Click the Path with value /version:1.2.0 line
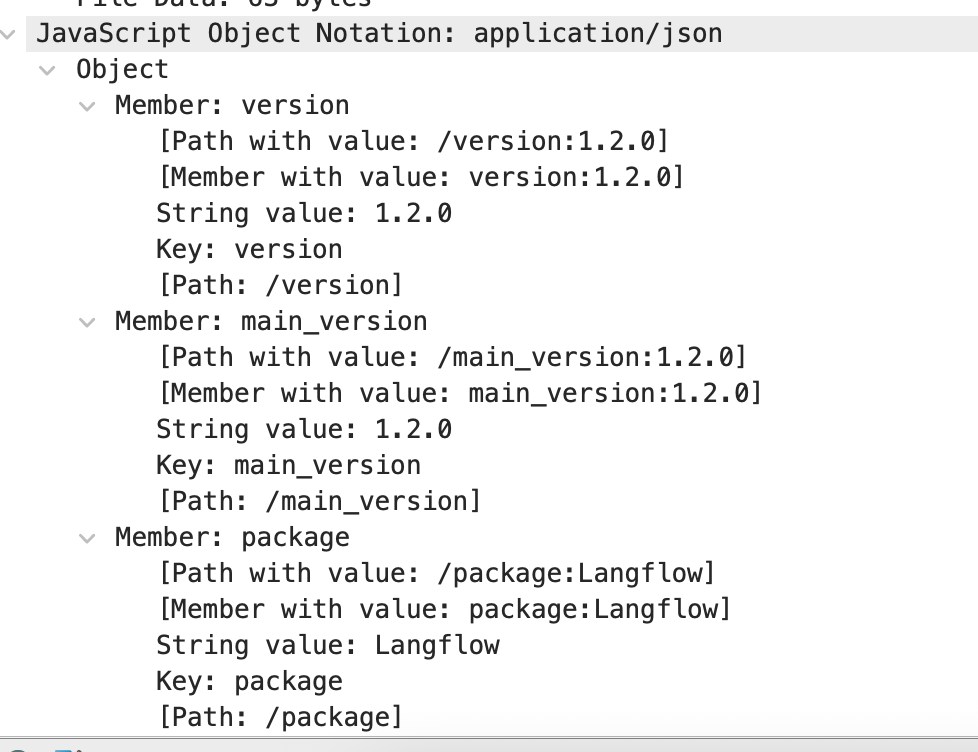The width and height of the screenshot is (978, 752). [x=412, y=141]
